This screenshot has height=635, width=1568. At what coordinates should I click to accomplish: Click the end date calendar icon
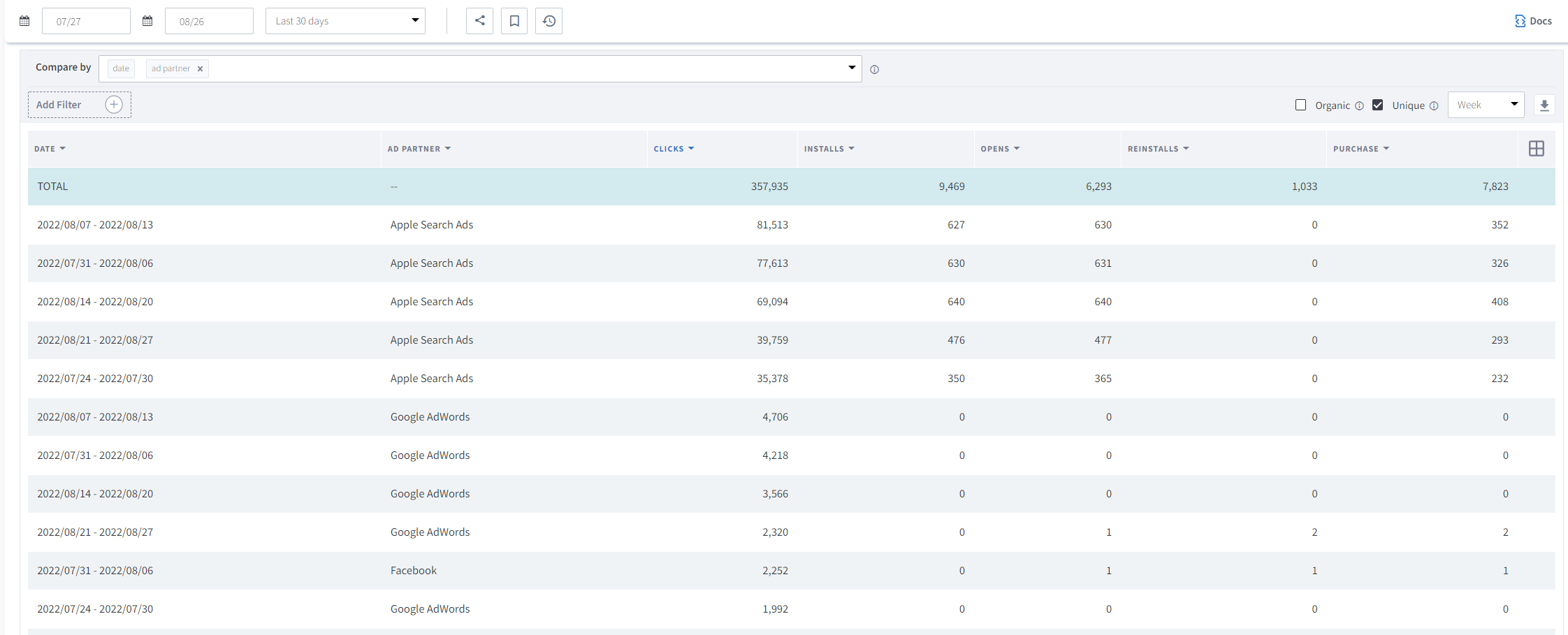tap(147, 21)
